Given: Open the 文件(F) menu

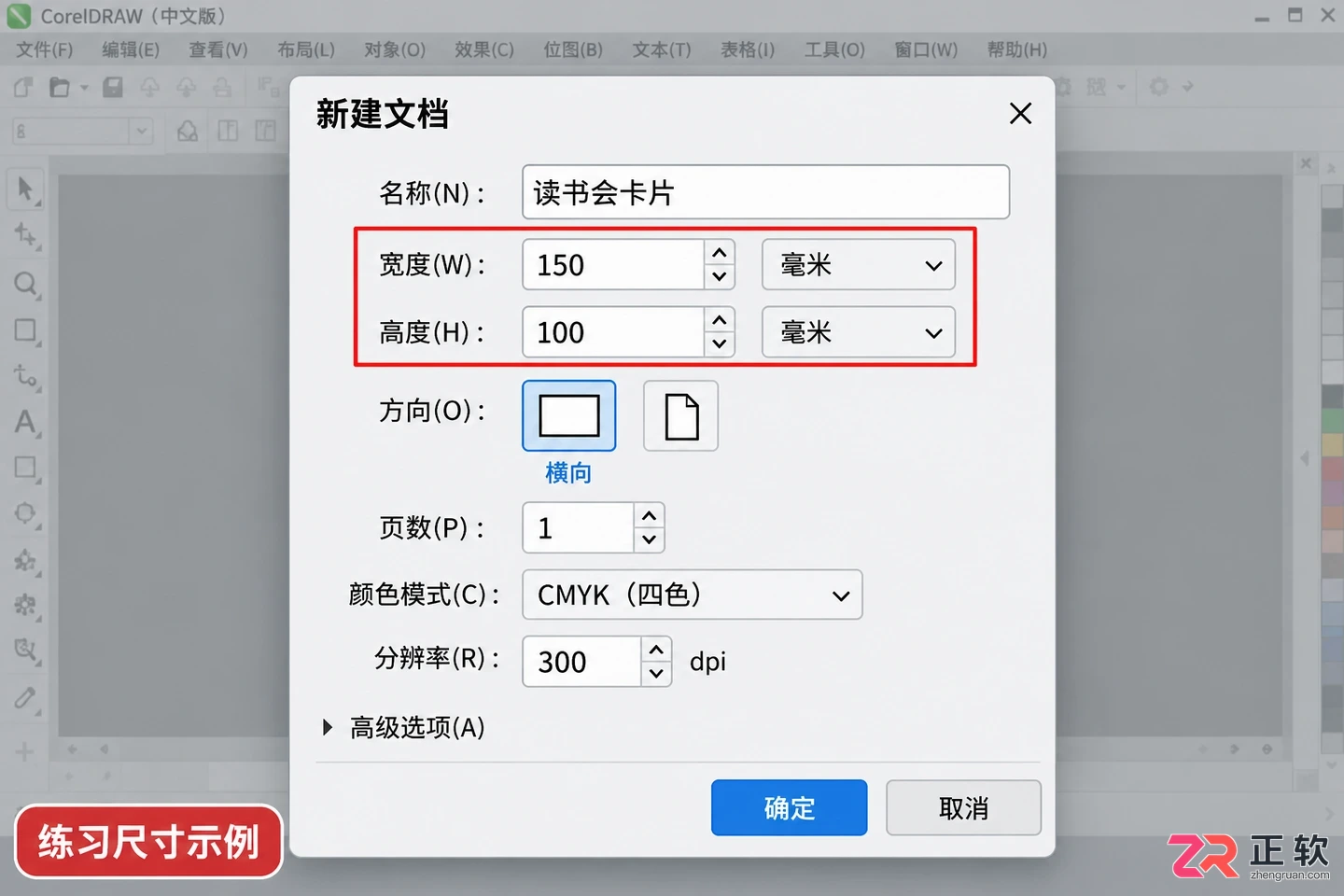Looking at the screenshot, I should 45,49.
